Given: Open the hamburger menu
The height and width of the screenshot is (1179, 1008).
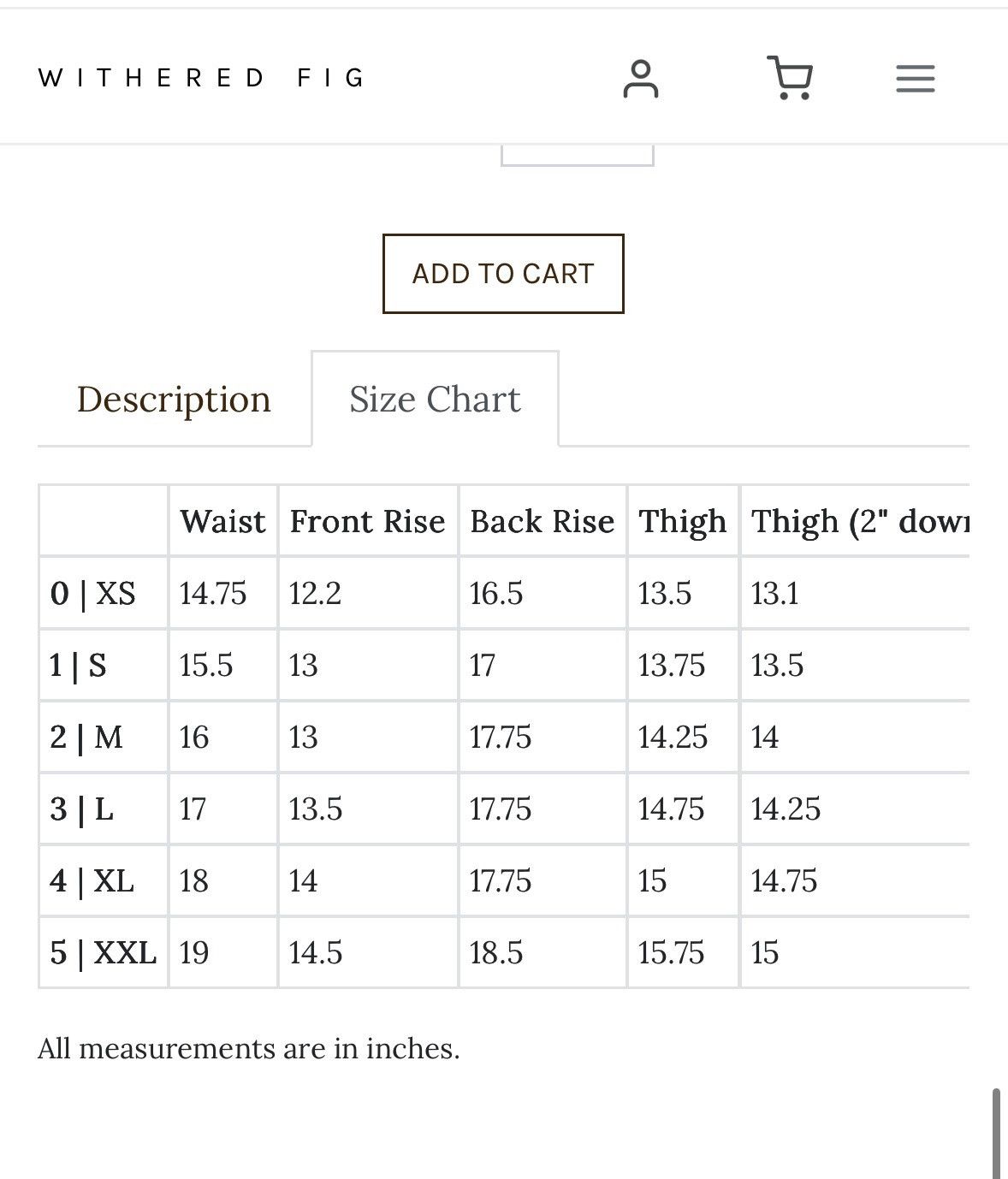Looking at the screenshot, I should pyautogui.click(x=915, y=79).
